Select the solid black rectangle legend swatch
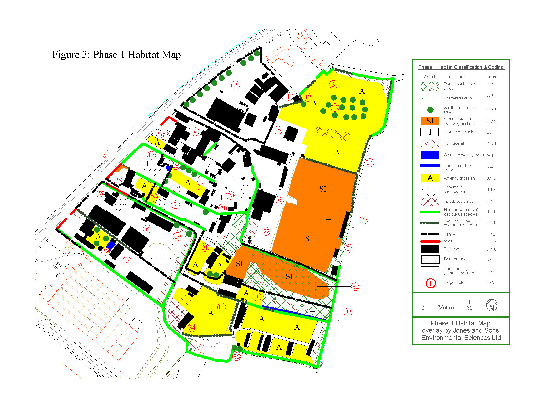Image resolution: width=558 pixels, height=394 pixels. click(430, 249)
